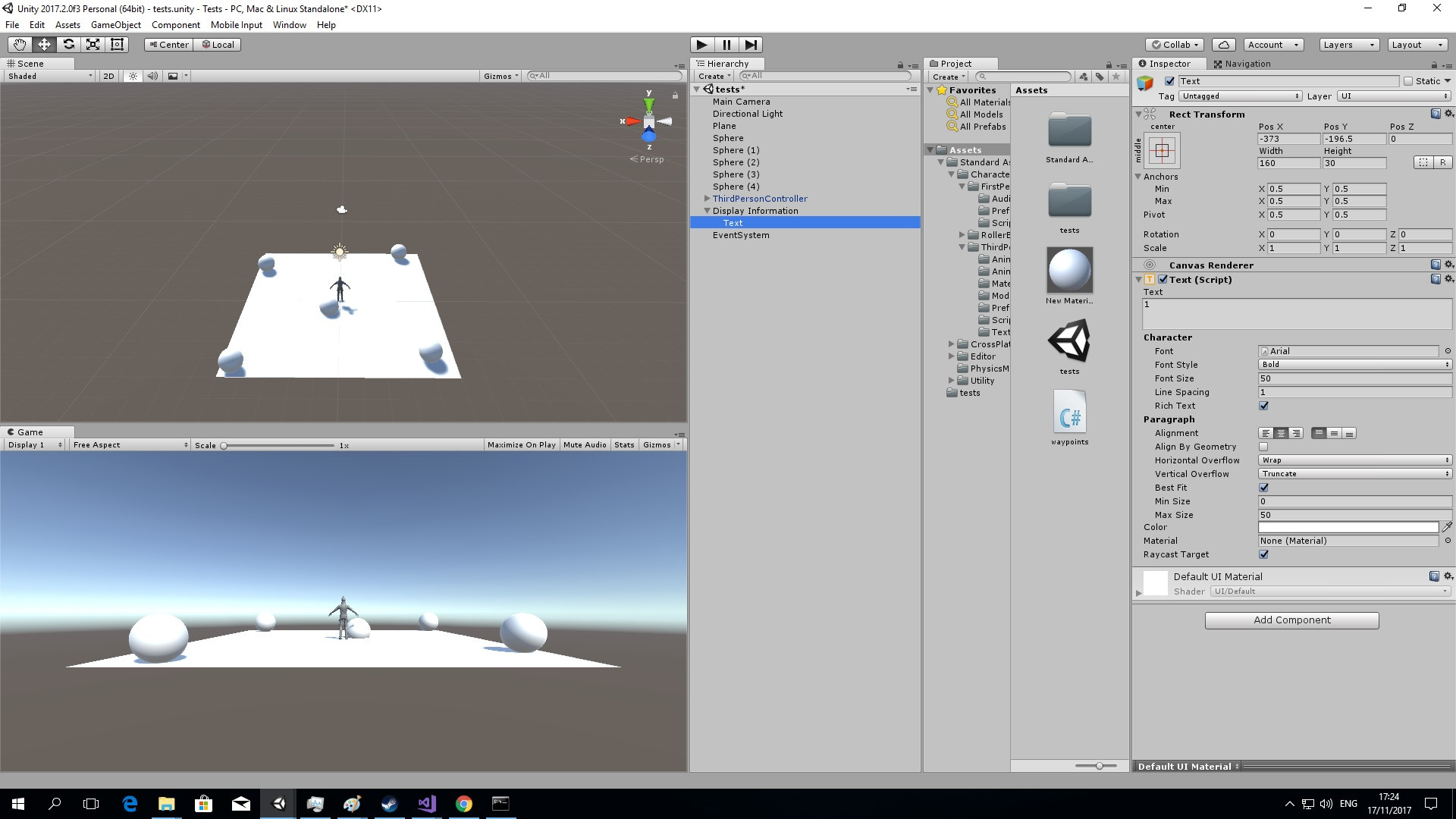This screenshot has height=819, width=1456.
Task: Open the Layers dropdown in toolbar
Action: (x=1349, y=45)
